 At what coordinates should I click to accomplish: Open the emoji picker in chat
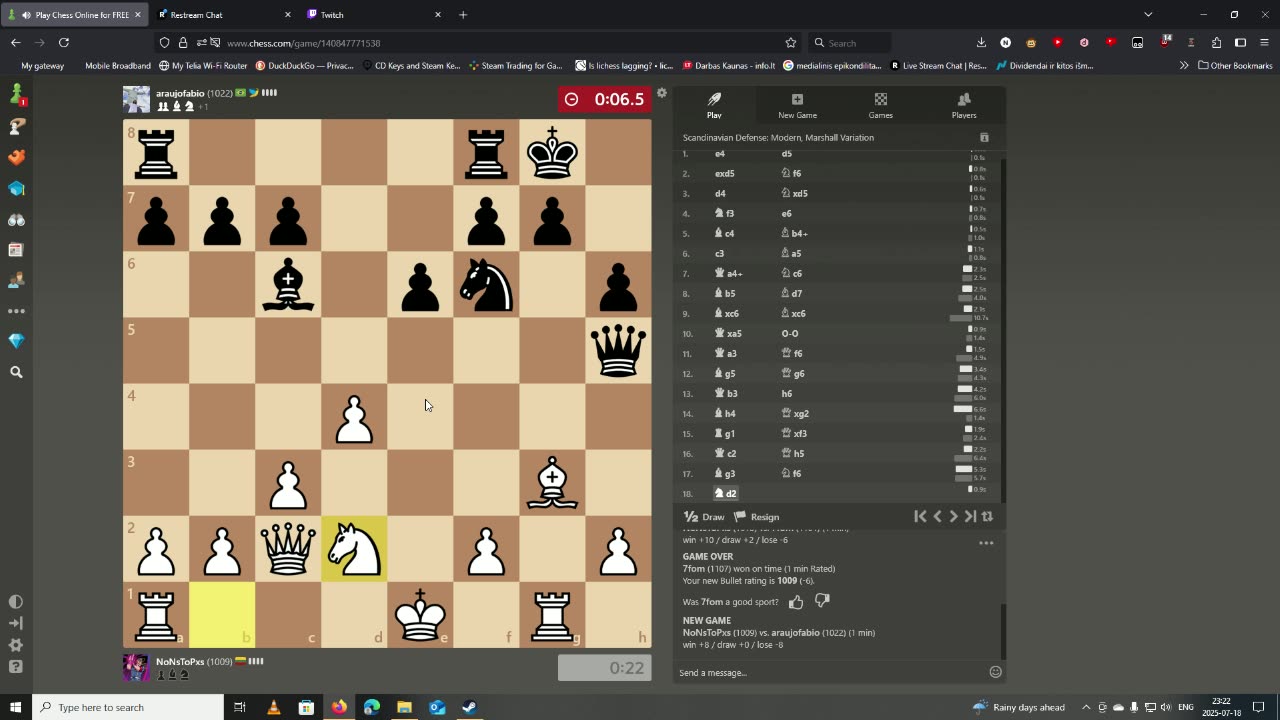tap(995, 672)
